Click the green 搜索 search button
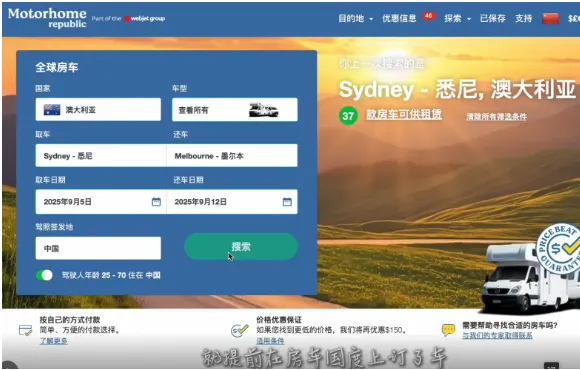Screen dimensions: 580x370 (x=241, y=246)
